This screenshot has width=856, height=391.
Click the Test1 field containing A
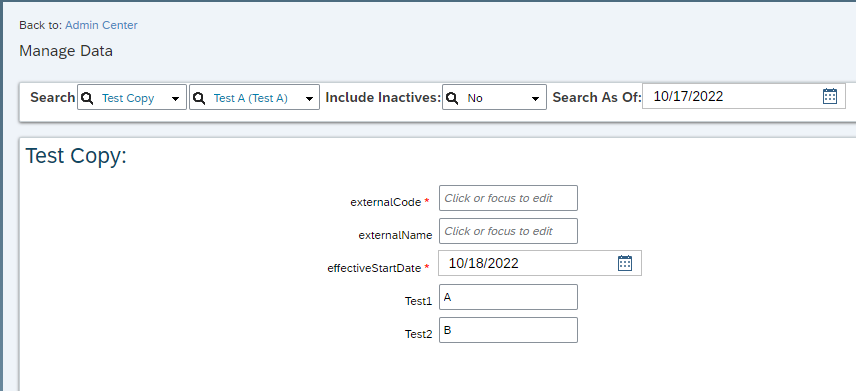[508, 297]
